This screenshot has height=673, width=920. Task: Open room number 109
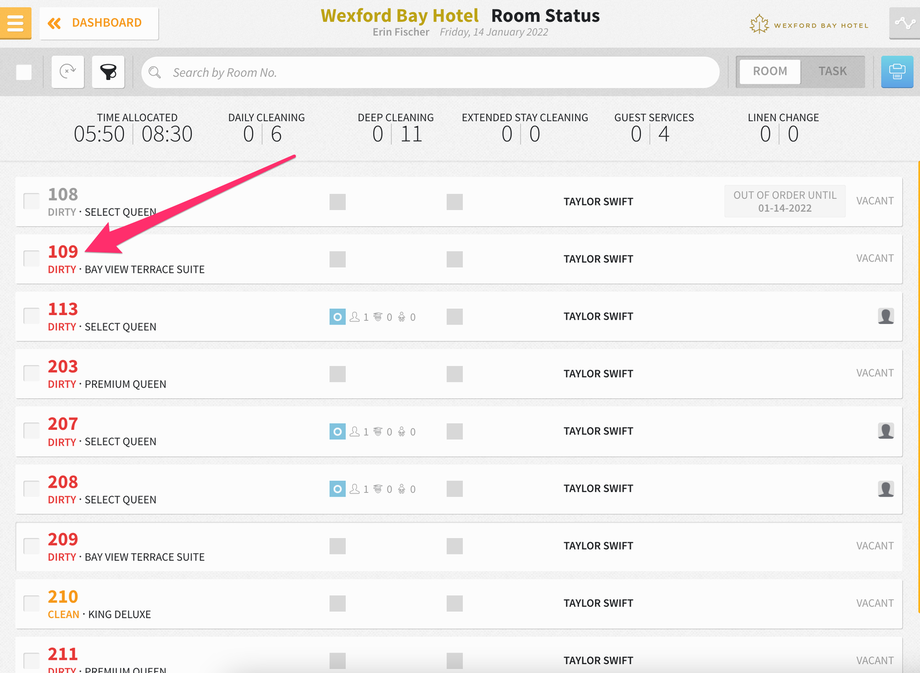(63, 251)
